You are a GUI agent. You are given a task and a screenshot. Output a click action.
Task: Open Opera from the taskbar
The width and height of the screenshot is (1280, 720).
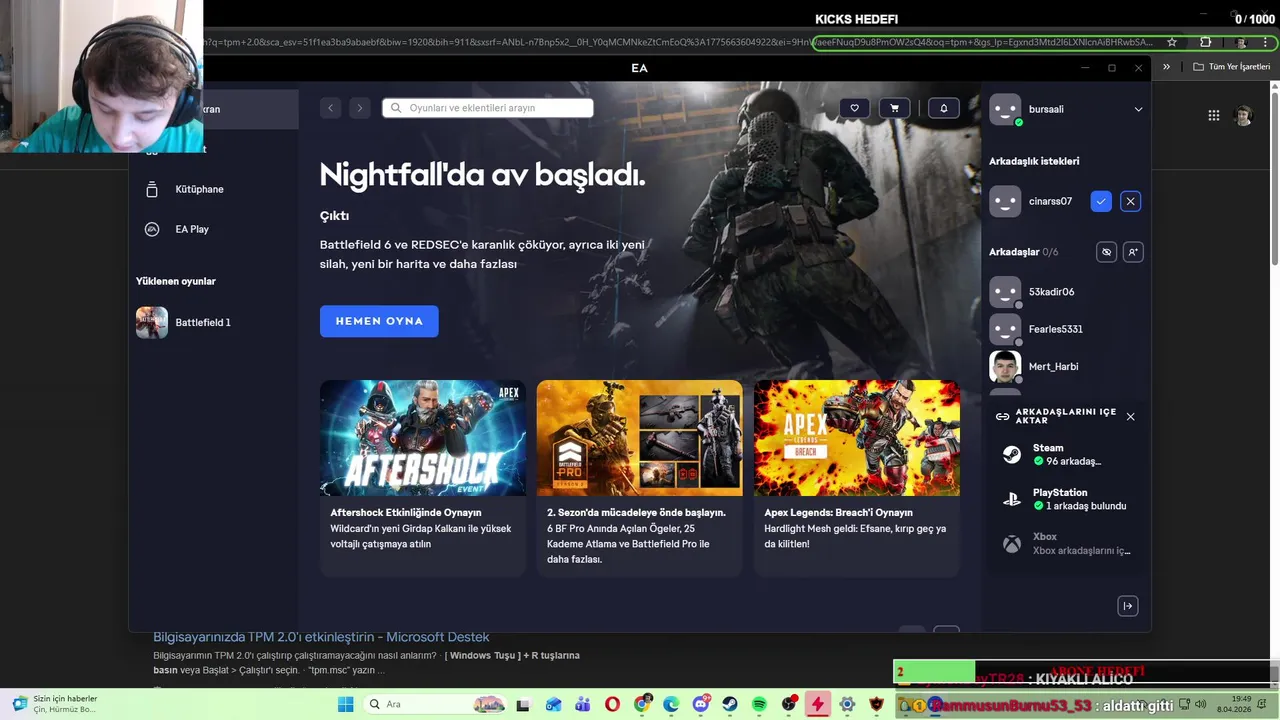[x=612, y=704]
